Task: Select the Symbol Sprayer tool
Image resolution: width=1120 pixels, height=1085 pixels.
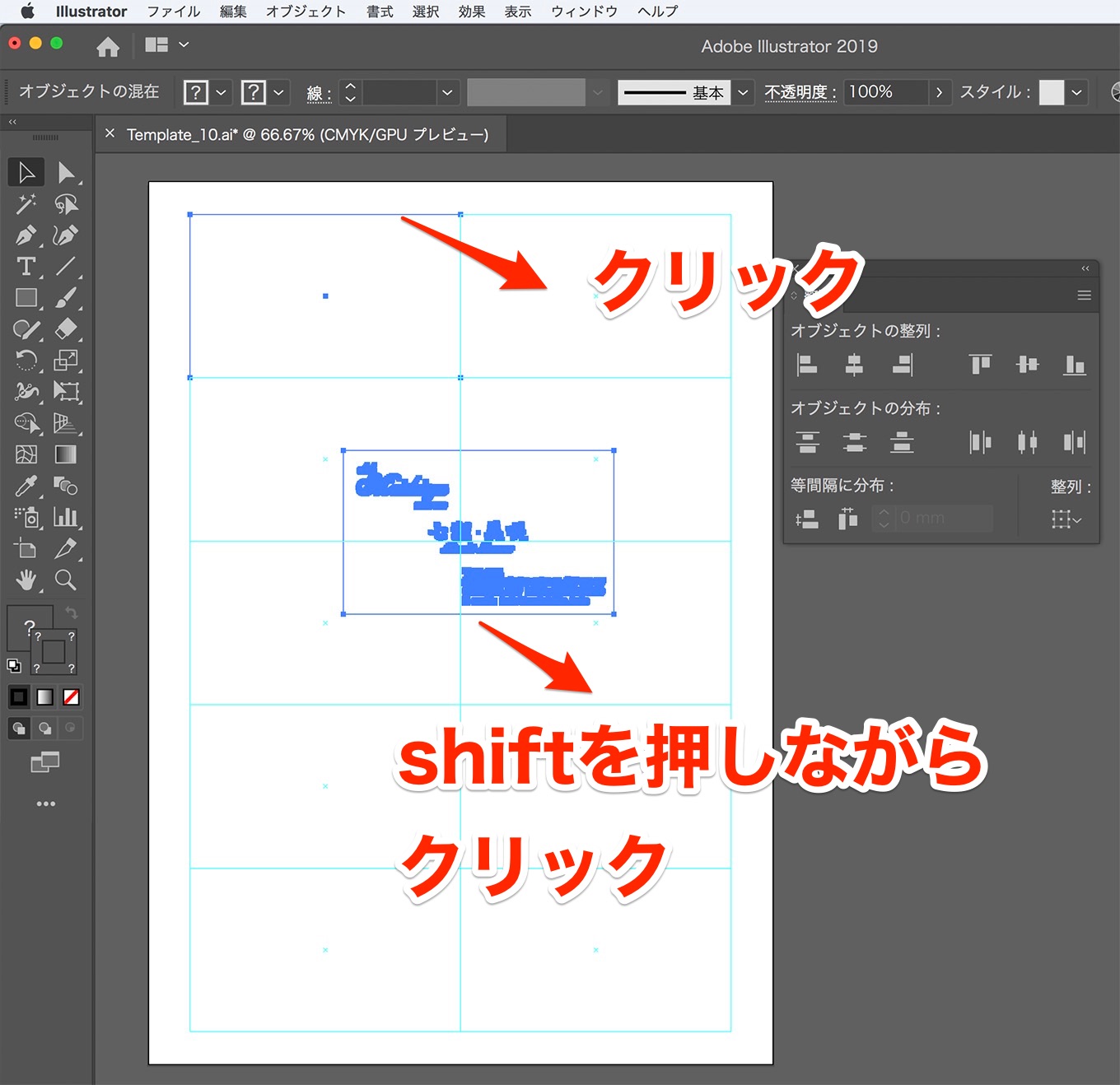Action: [26, 517]
